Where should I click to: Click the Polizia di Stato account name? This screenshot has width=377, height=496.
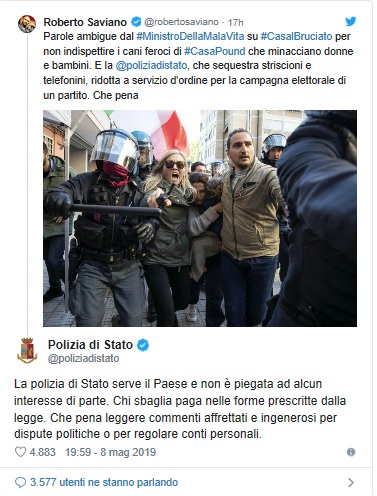[x=90, y=345]
